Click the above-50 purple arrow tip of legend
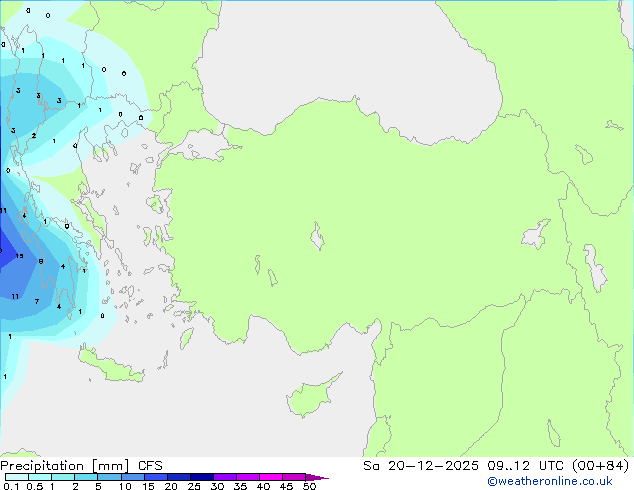The height and width of the screenshot is (490, 634). 317,477
